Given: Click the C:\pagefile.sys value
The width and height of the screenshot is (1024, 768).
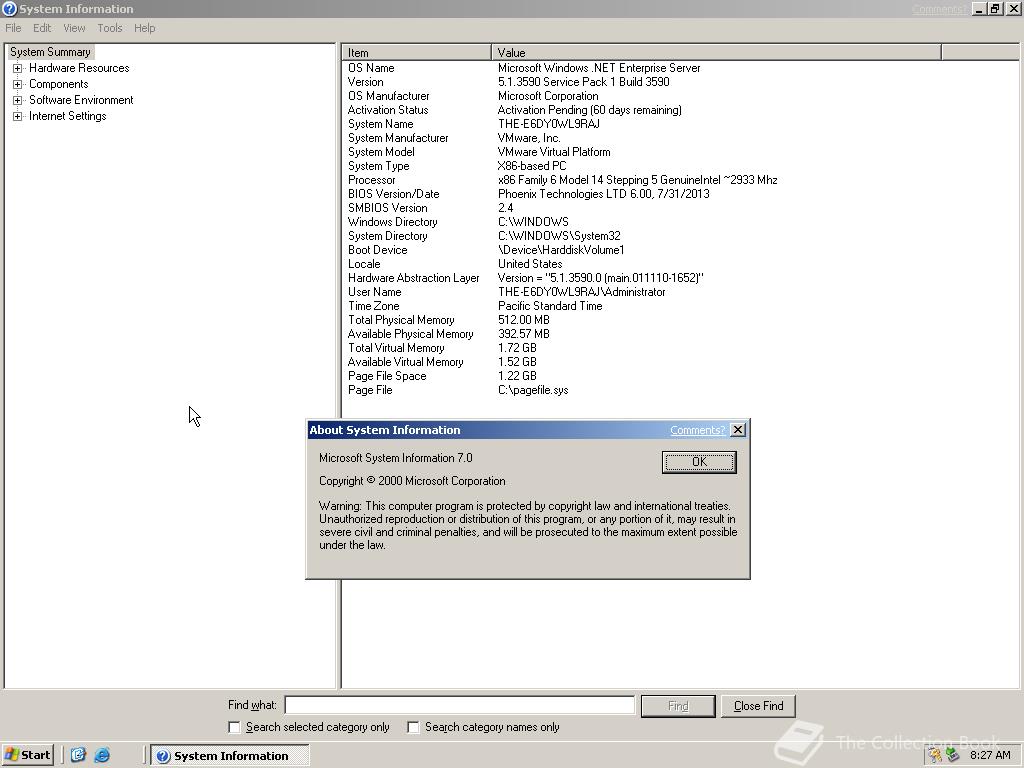Looking at the screenshot, I should (x=533, y=390).
